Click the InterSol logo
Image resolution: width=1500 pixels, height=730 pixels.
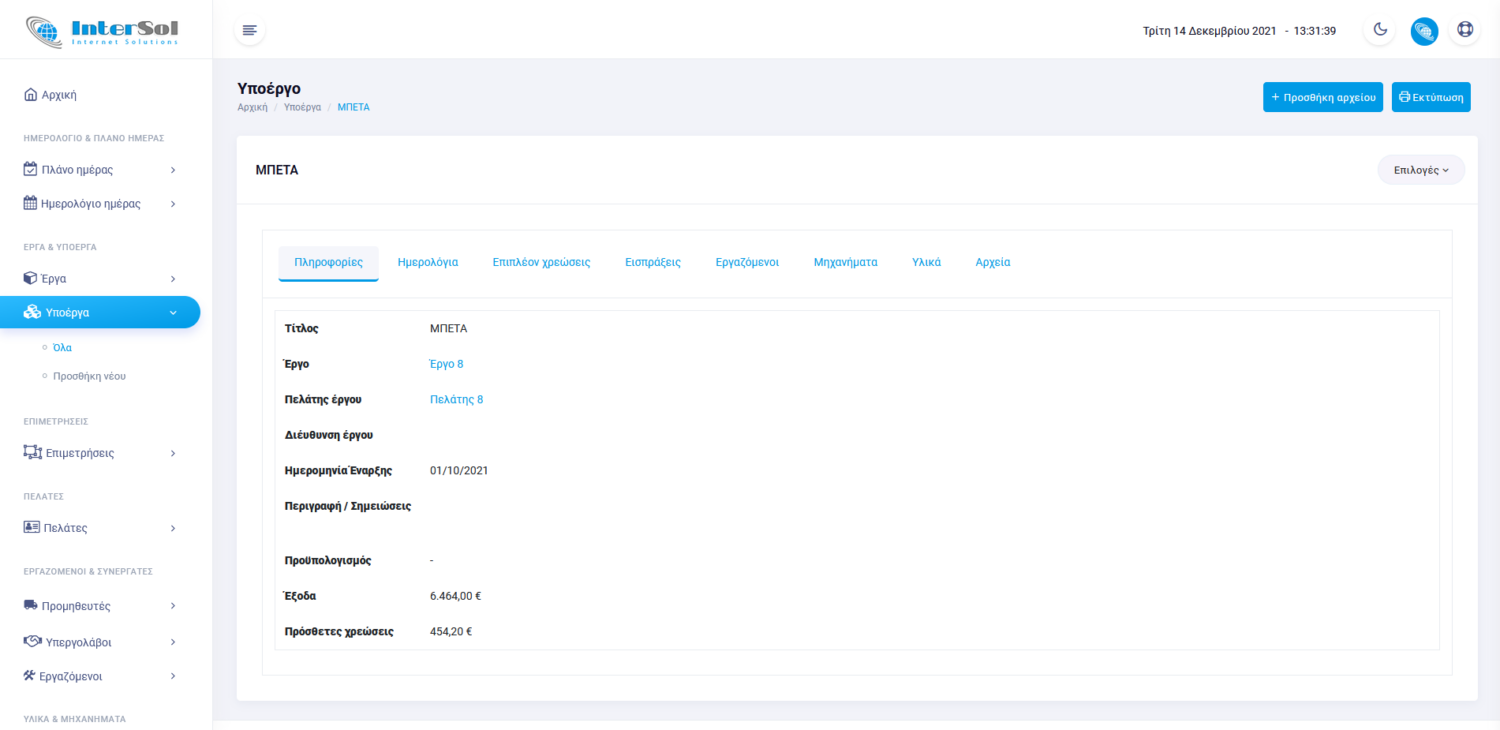pos(103,30)
